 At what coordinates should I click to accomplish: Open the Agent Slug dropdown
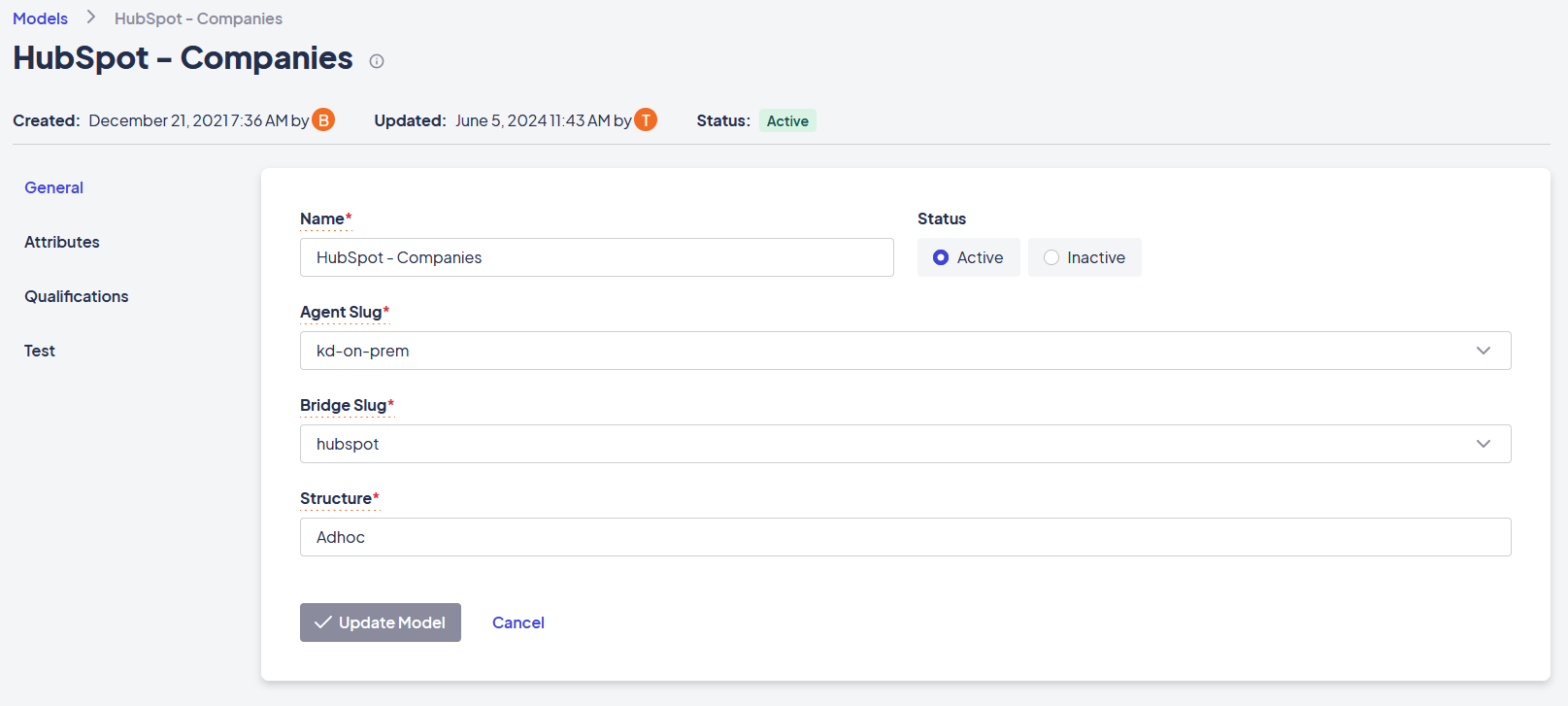905,351
